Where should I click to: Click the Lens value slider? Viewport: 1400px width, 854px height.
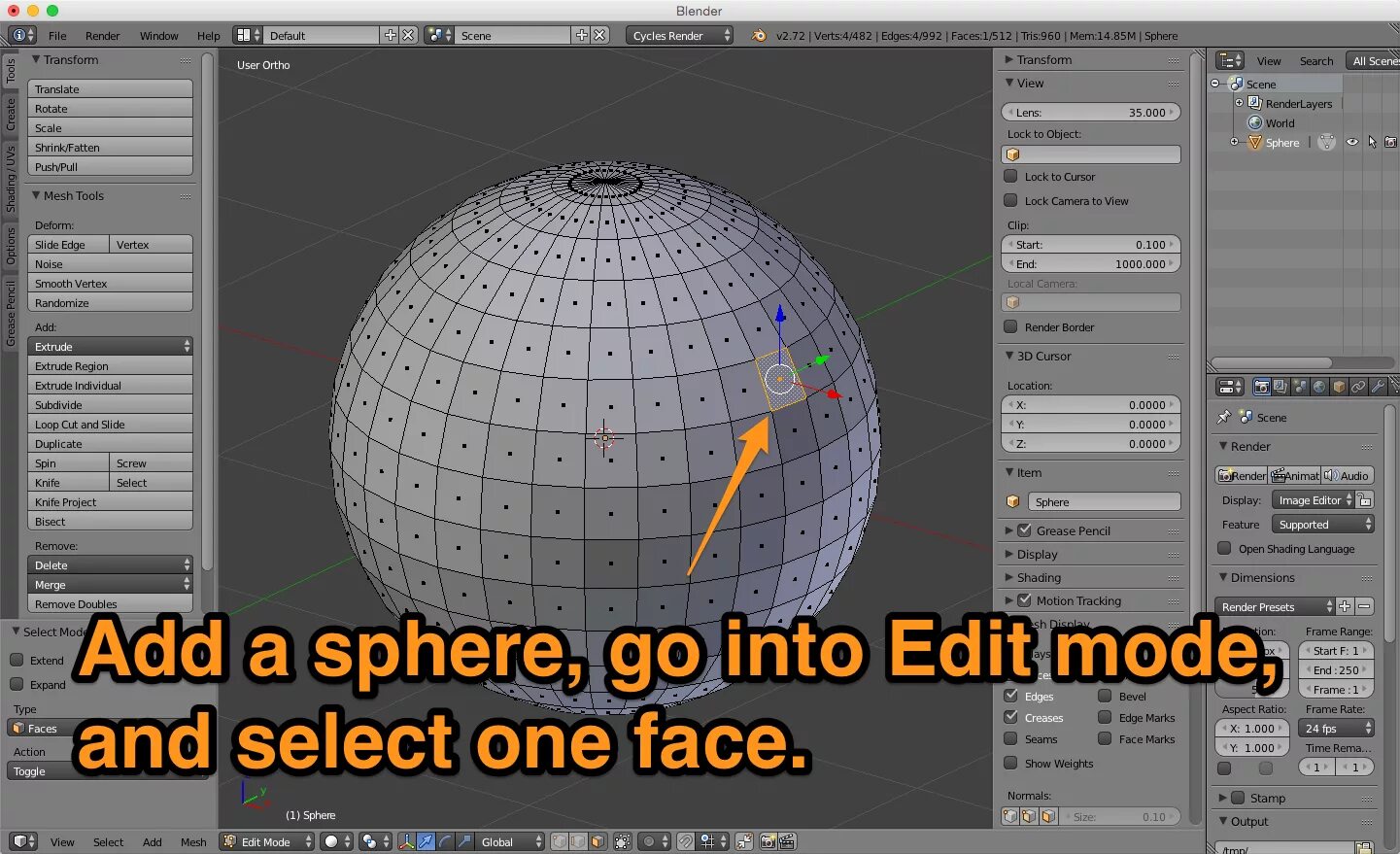[x=1091, y=112]
